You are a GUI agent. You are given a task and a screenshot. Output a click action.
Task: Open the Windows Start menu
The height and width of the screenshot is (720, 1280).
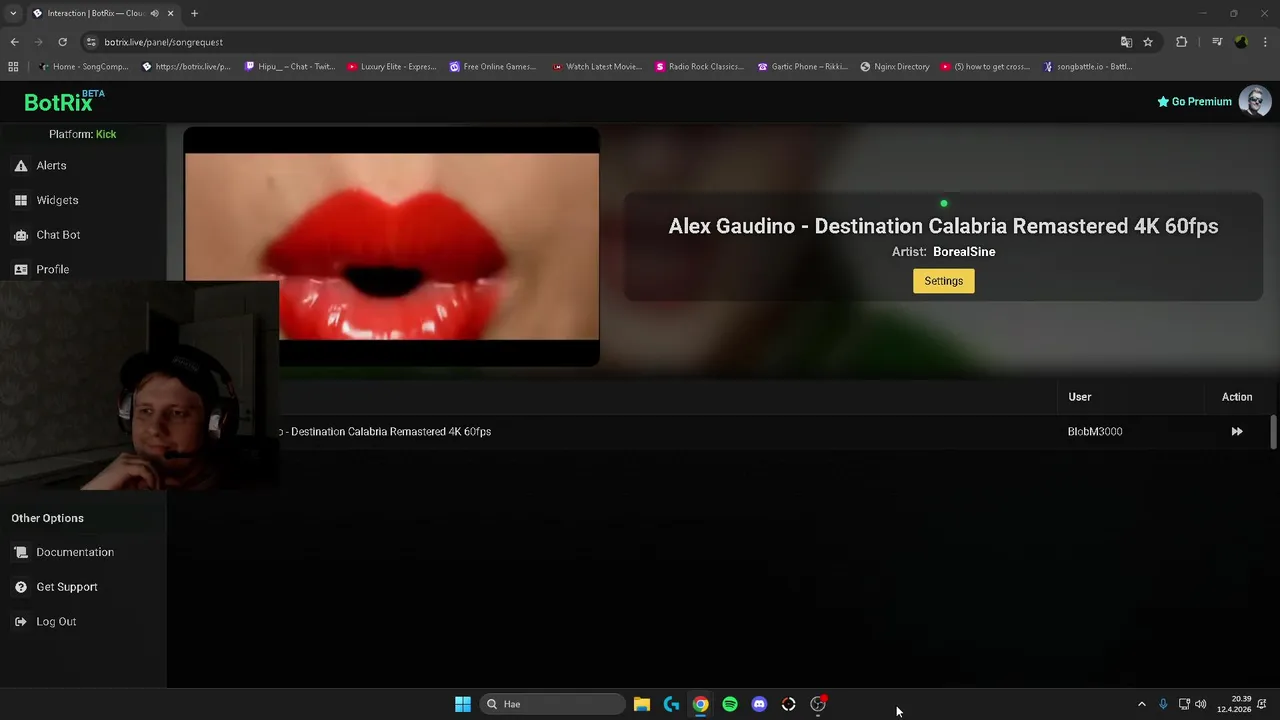point(463,704)
